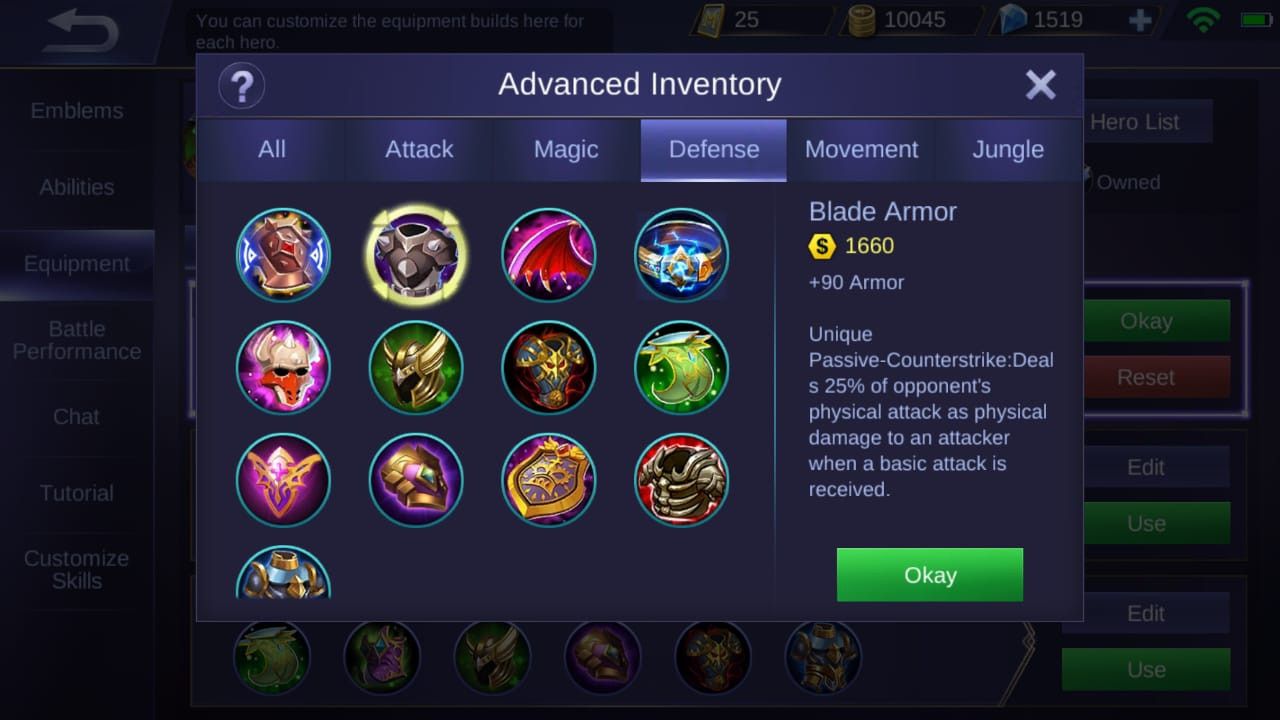The image size is (1280, 720).
Task: Close the Advanced Inventory dialog
Action: click(1041, 85)
